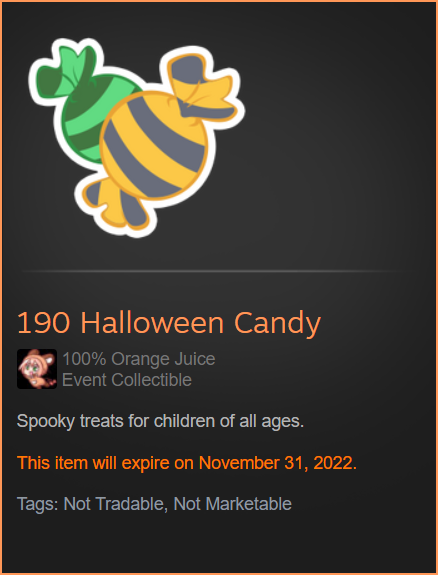Click the Event Collectible item type label

(x=127, y=380)
